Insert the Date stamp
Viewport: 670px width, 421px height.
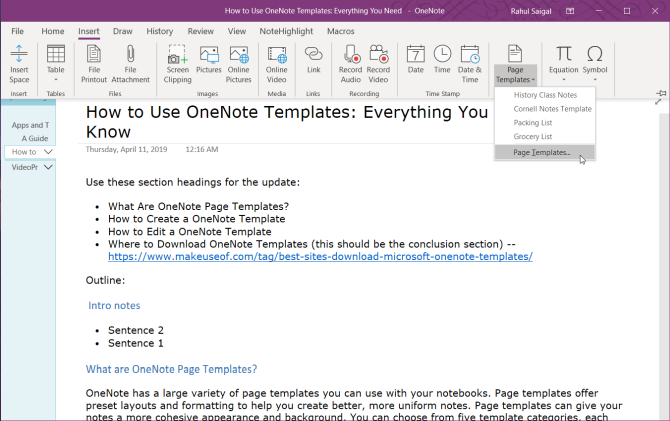click(415, 60)
